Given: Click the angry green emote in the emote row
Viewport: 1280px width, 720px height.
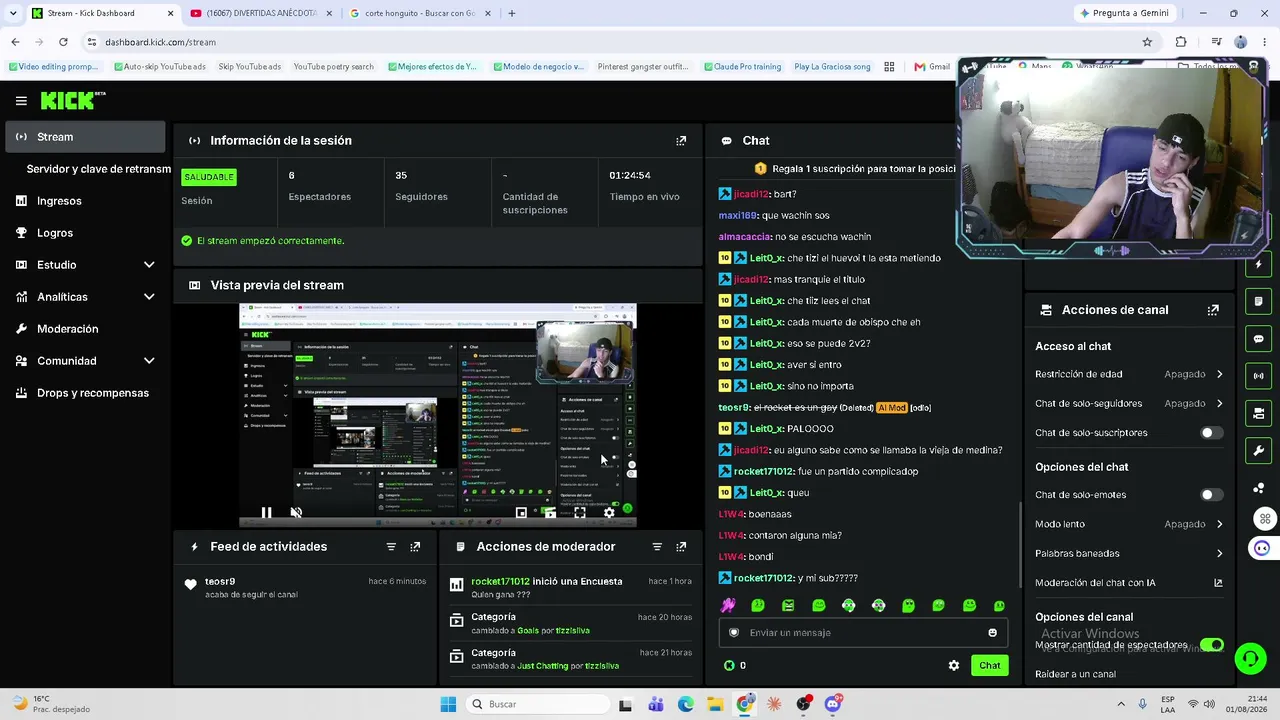Looking at the screenshot, I should pyautogui.click(x=788, y=605).
